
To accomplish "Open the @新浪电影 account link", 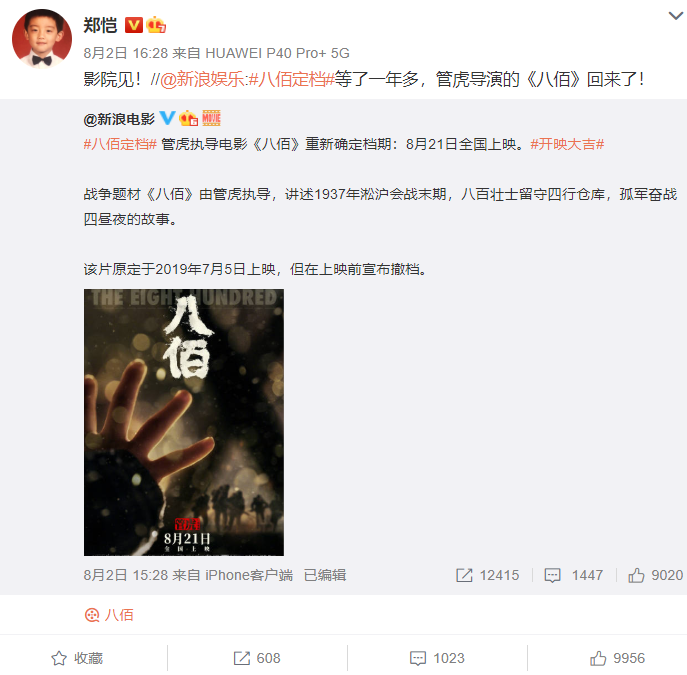I will [x=119, y=119].
